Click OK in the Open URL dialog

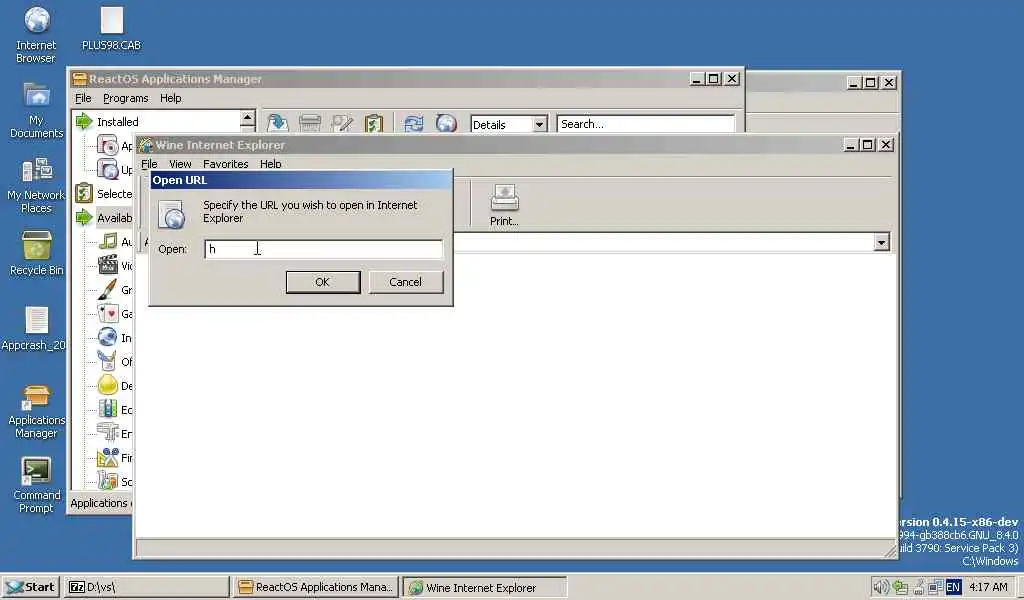point(323,282)
